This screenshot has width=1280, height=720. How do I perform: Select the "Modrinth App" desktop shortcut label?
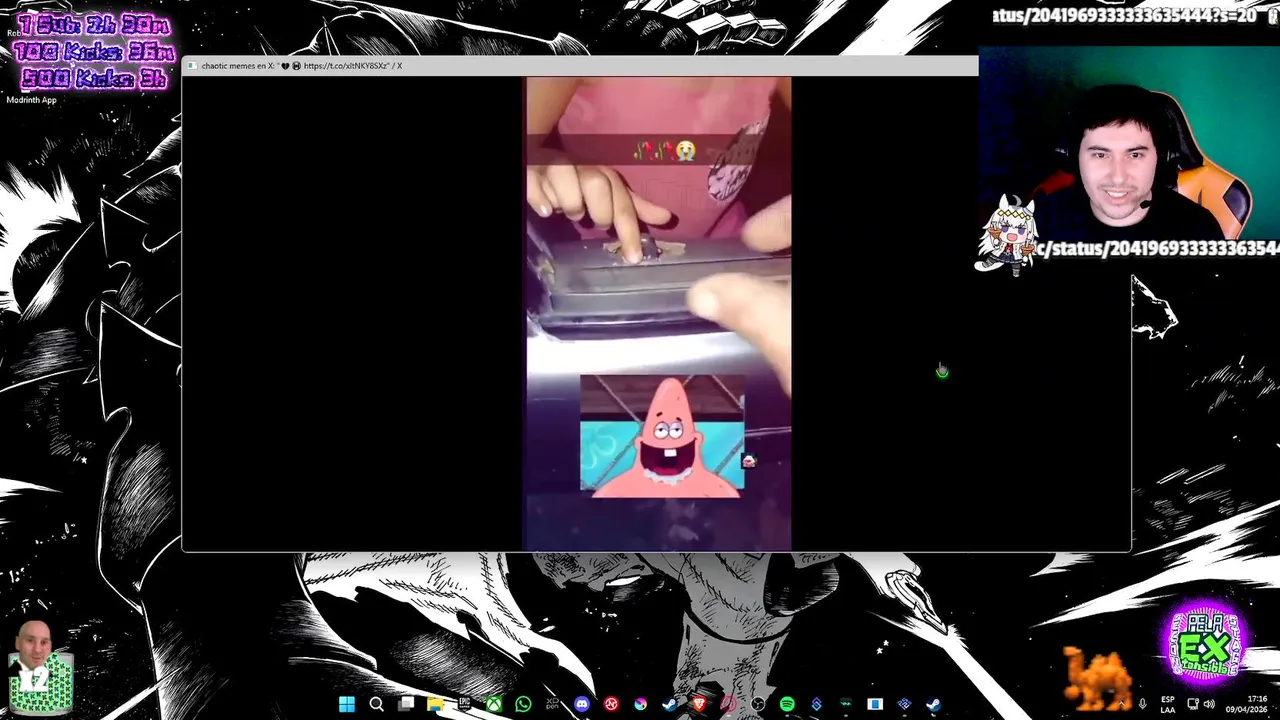tap(32, 100)
